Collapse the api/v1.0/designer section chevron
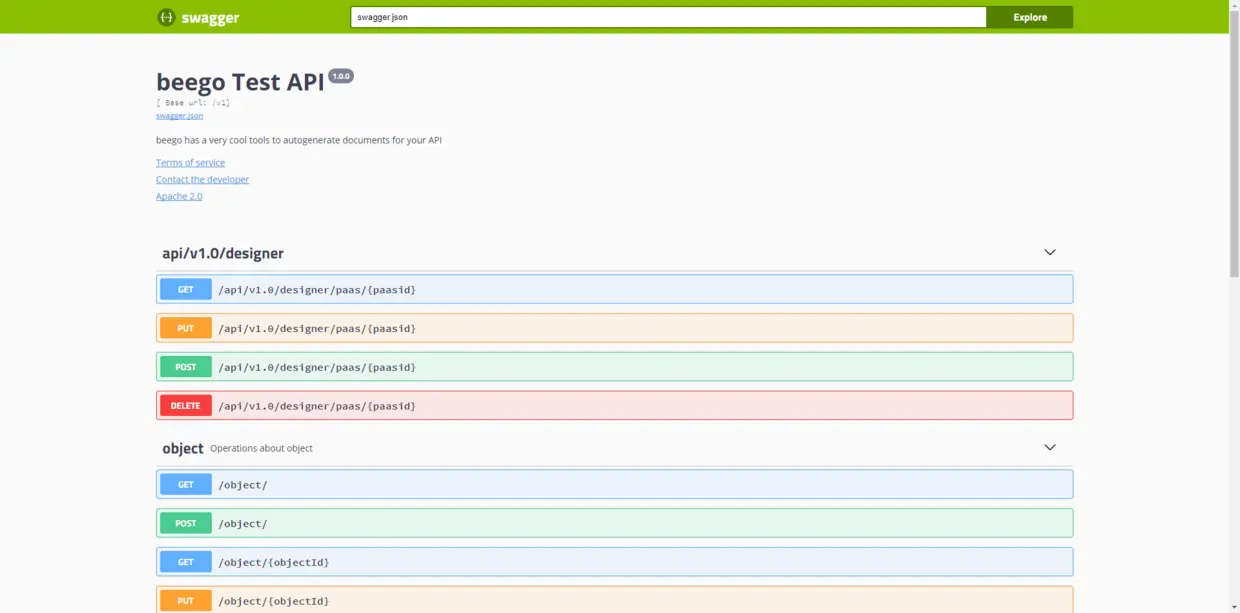 pyautogui.click(x=1050, y=252)
